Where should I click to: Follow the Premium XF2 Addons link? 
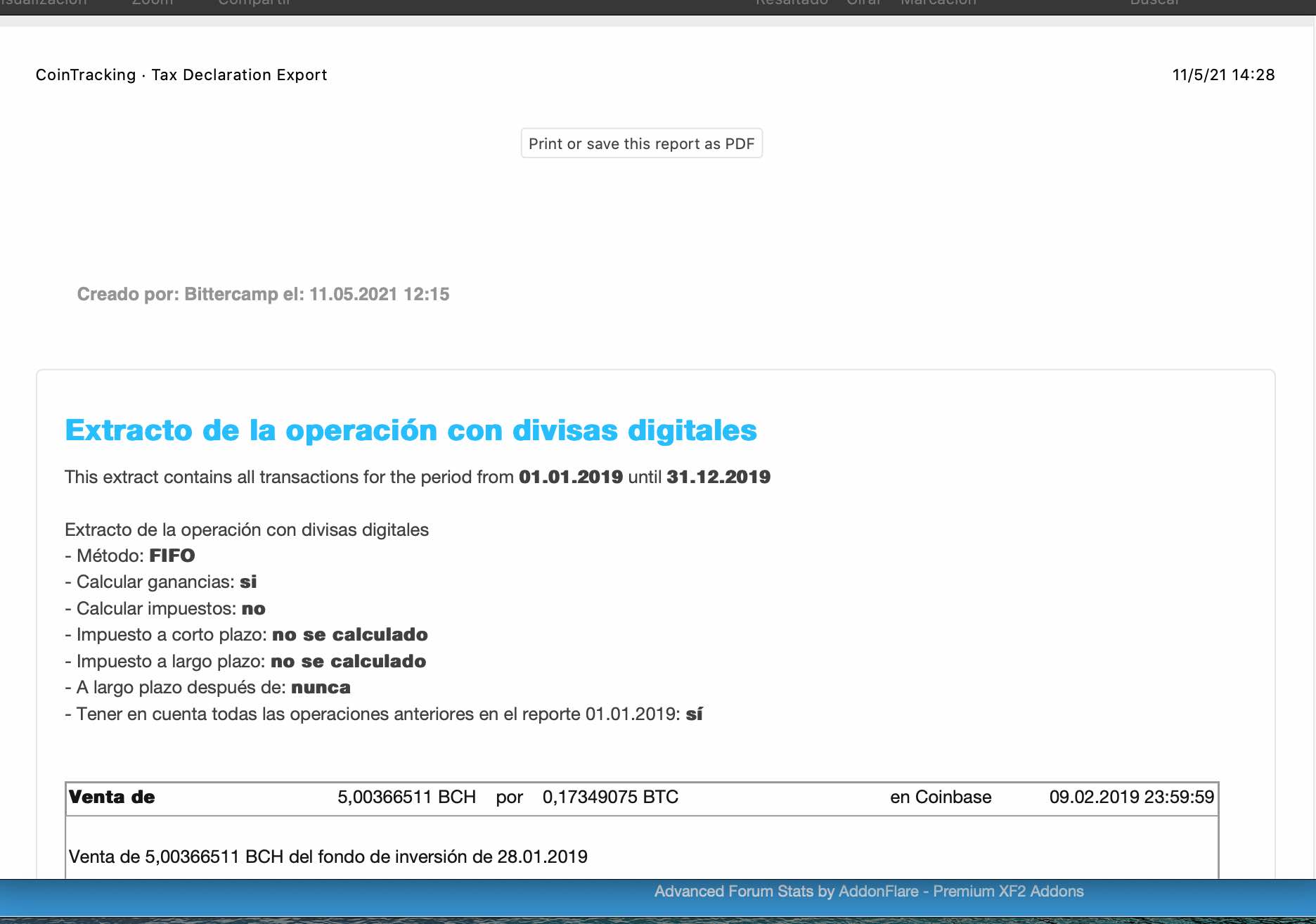point(1008,892)
